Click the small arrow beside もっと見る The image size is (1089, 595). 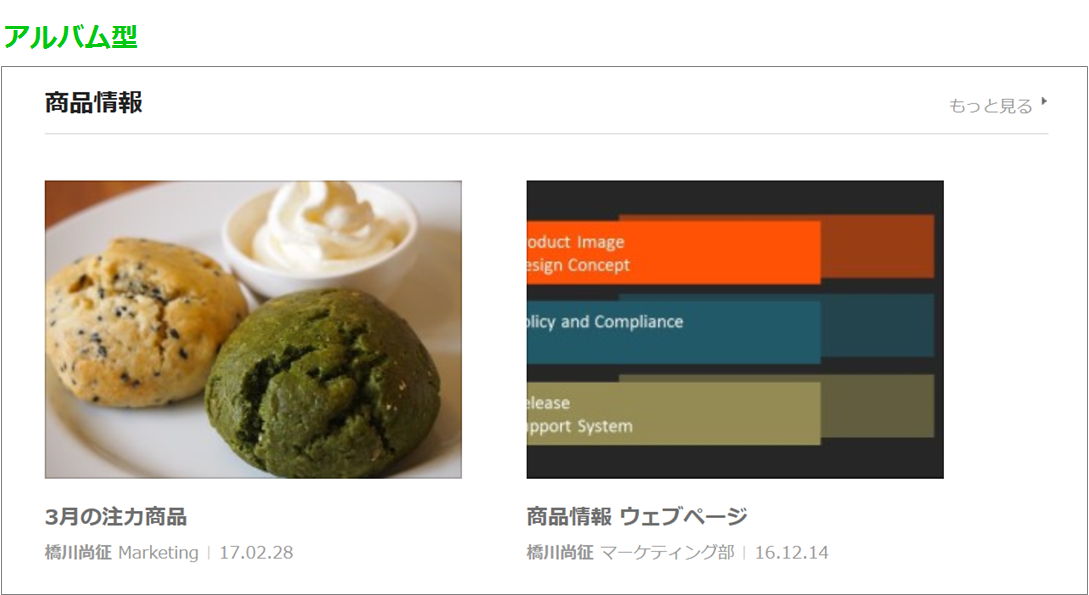tap(1044, 102)
